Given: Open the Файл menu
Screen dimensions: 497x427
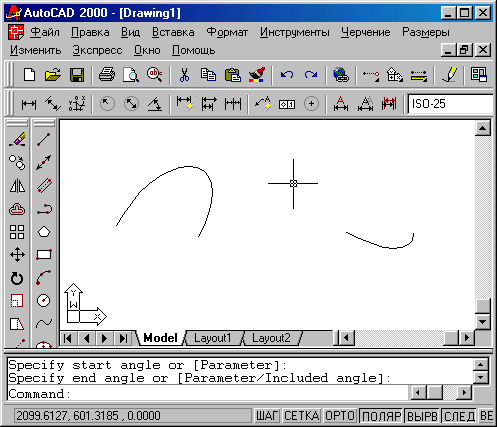Looking at the screenshot, I should click(x=45, y=32).
